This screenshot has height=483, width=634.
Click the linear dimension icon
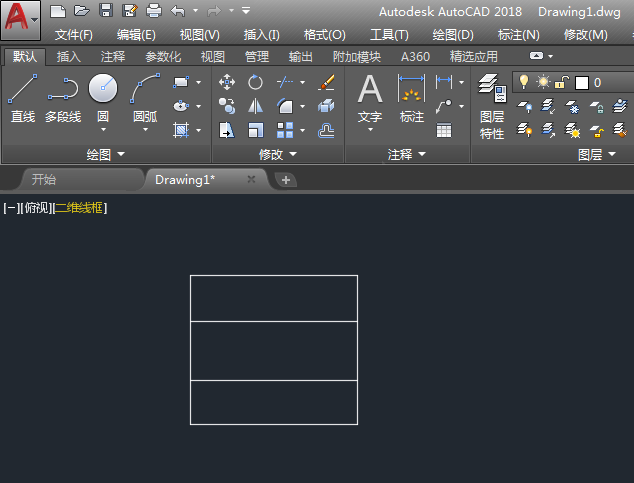444,82
